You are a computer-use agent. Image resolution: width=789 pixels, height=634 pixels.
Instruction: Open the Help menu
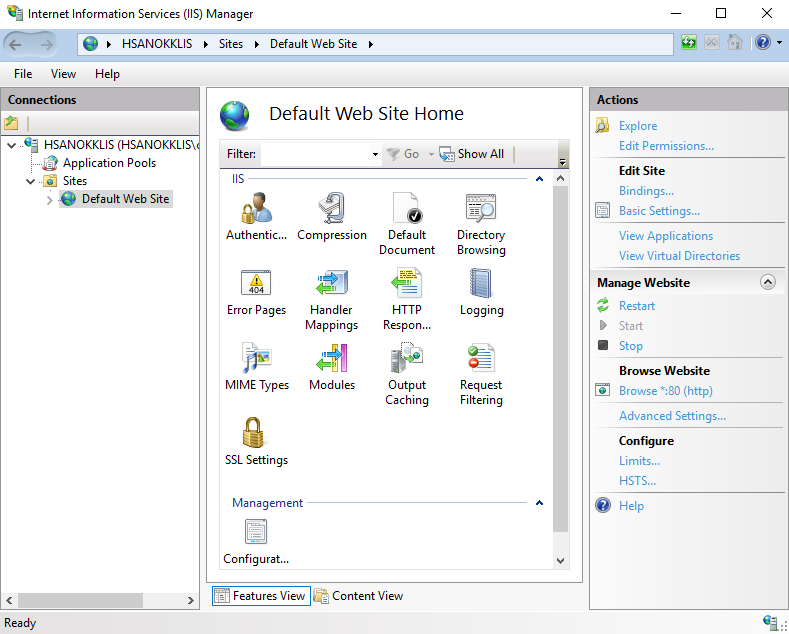pyautogui.click(x=107, y=74)
